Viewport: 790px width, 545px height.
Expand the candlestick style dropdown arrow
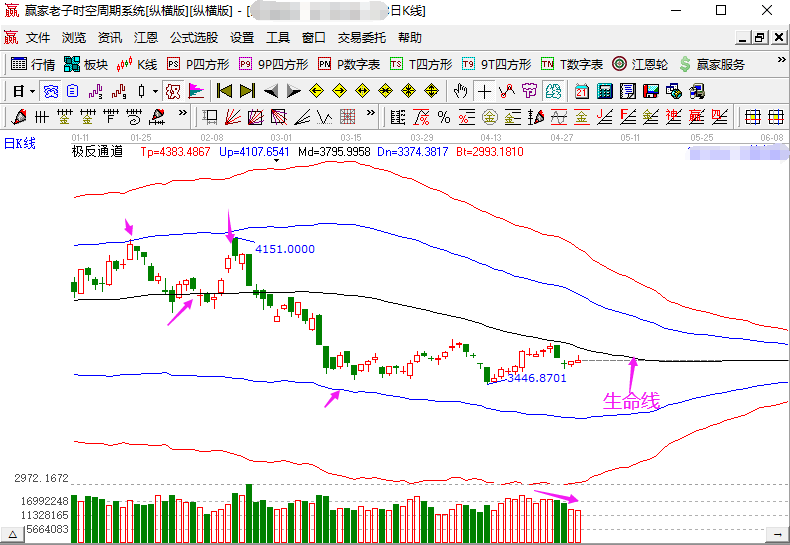(154, 91)
